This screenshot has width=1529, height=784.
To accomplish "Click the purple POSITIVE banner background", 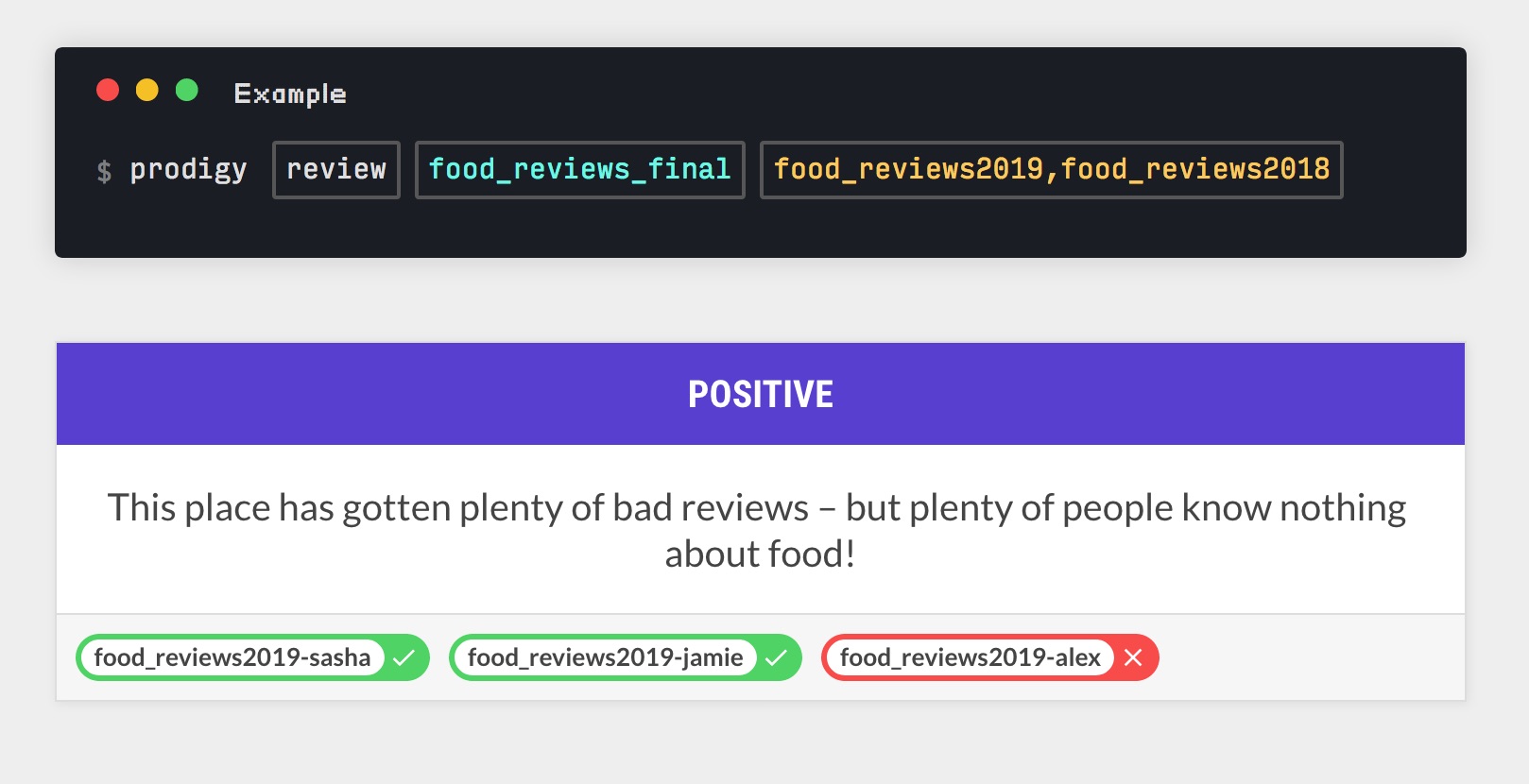I will [x=378, y=394].
